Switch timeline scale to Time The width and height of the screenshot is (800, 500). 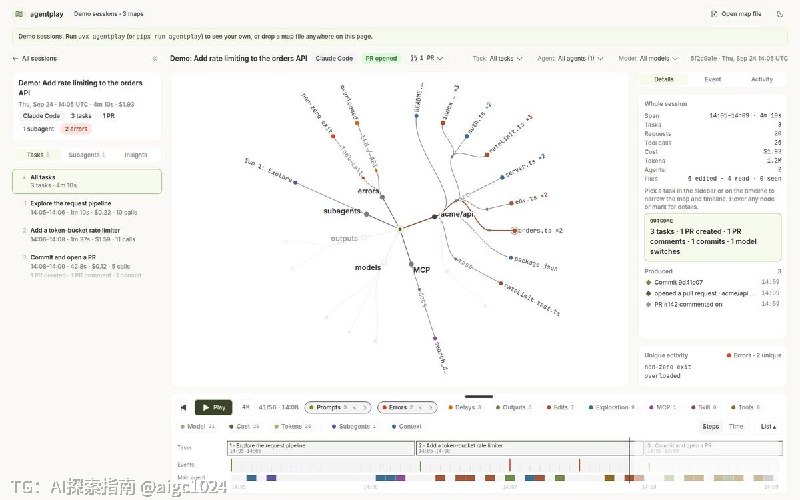[x=736, y=427]
